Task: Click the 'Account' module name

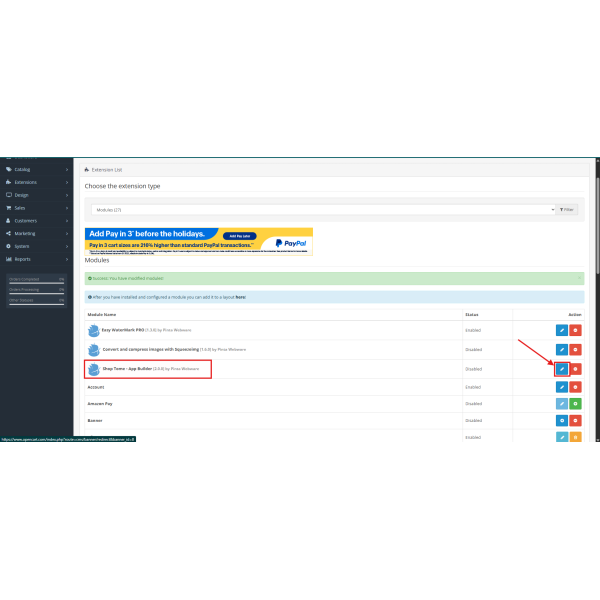Action: click(96, 387)
